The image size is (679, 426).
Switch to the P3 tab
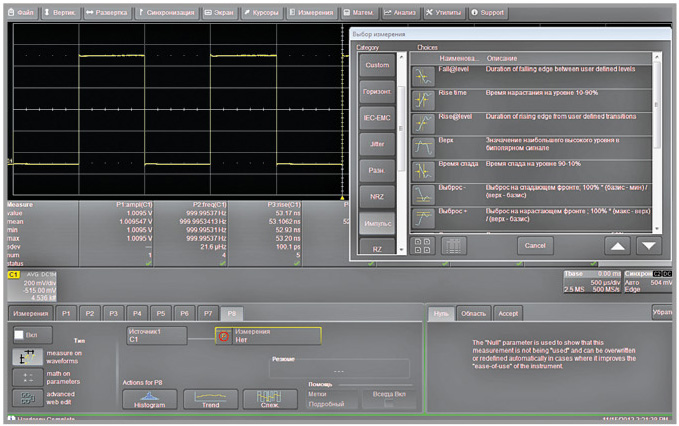(x=113, y=313)
